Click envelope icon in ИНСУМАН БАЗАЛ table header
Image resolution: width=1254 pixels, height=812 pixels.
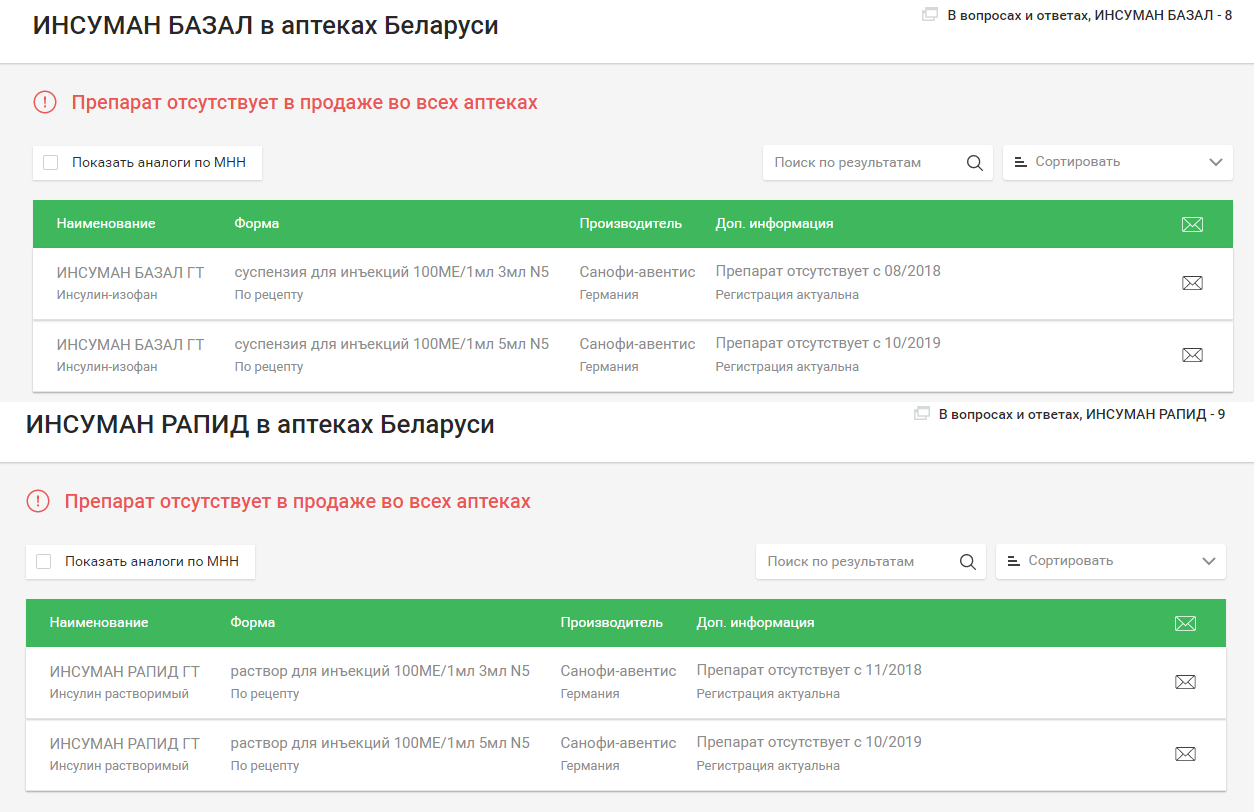coord(1192,224)
